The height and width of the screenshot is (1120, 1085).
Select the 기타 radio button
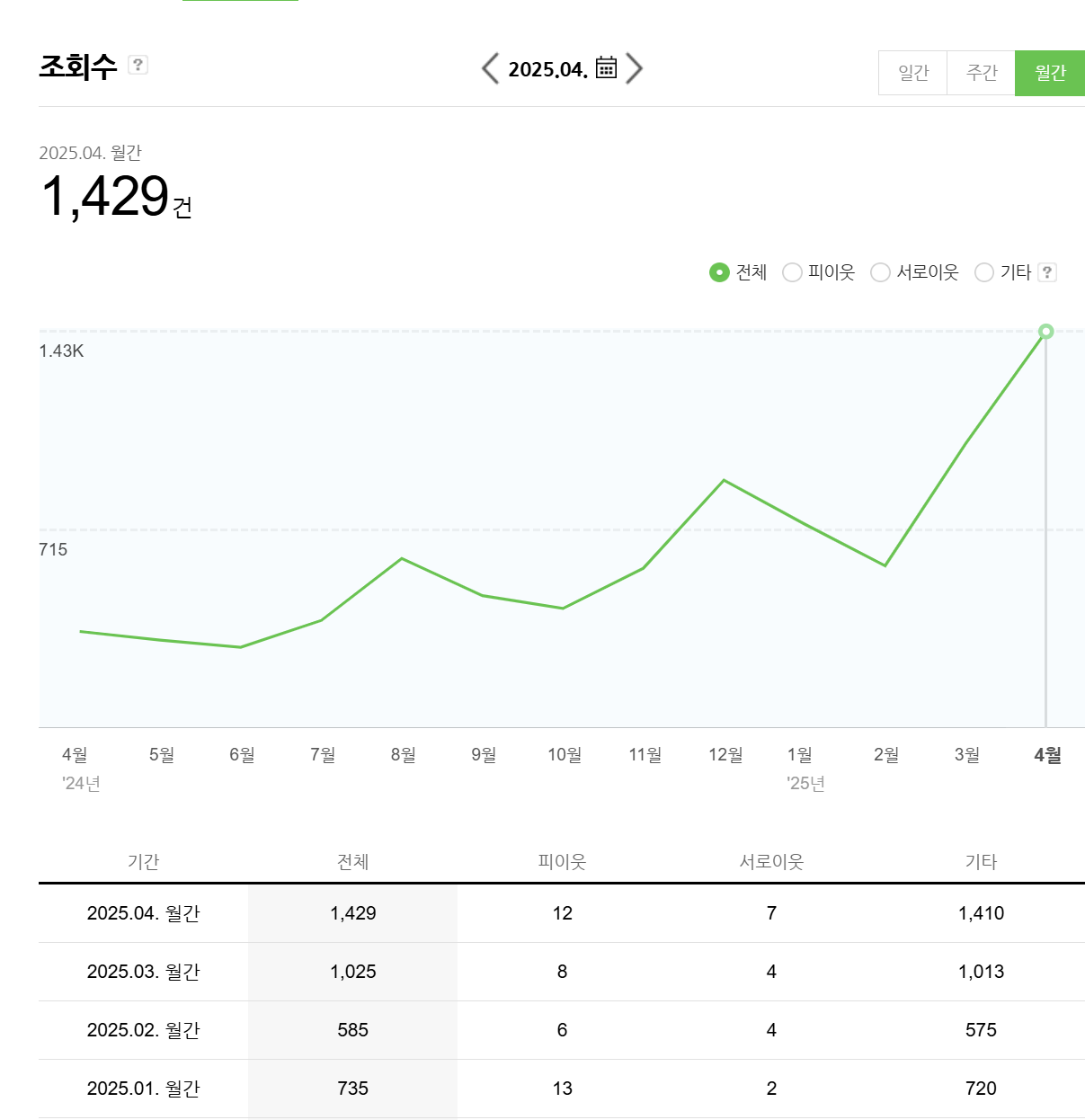pyautogui.click(x=983, y=272)
